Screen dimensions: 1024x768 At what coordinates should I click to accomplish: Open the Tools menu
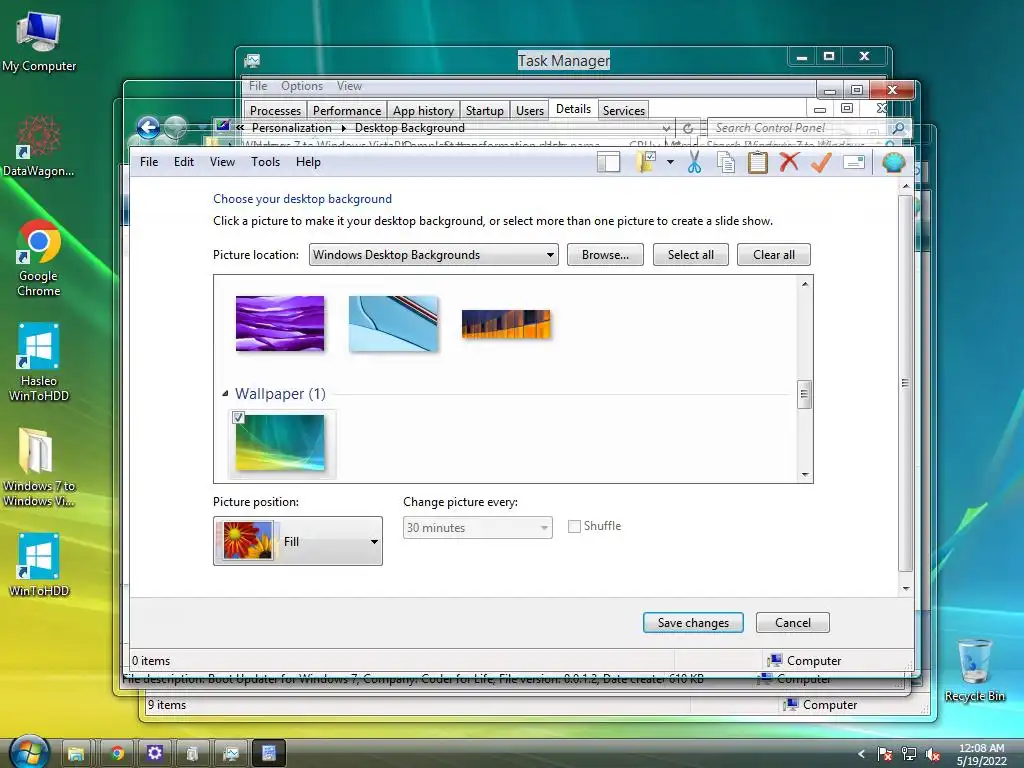(265, 162)
